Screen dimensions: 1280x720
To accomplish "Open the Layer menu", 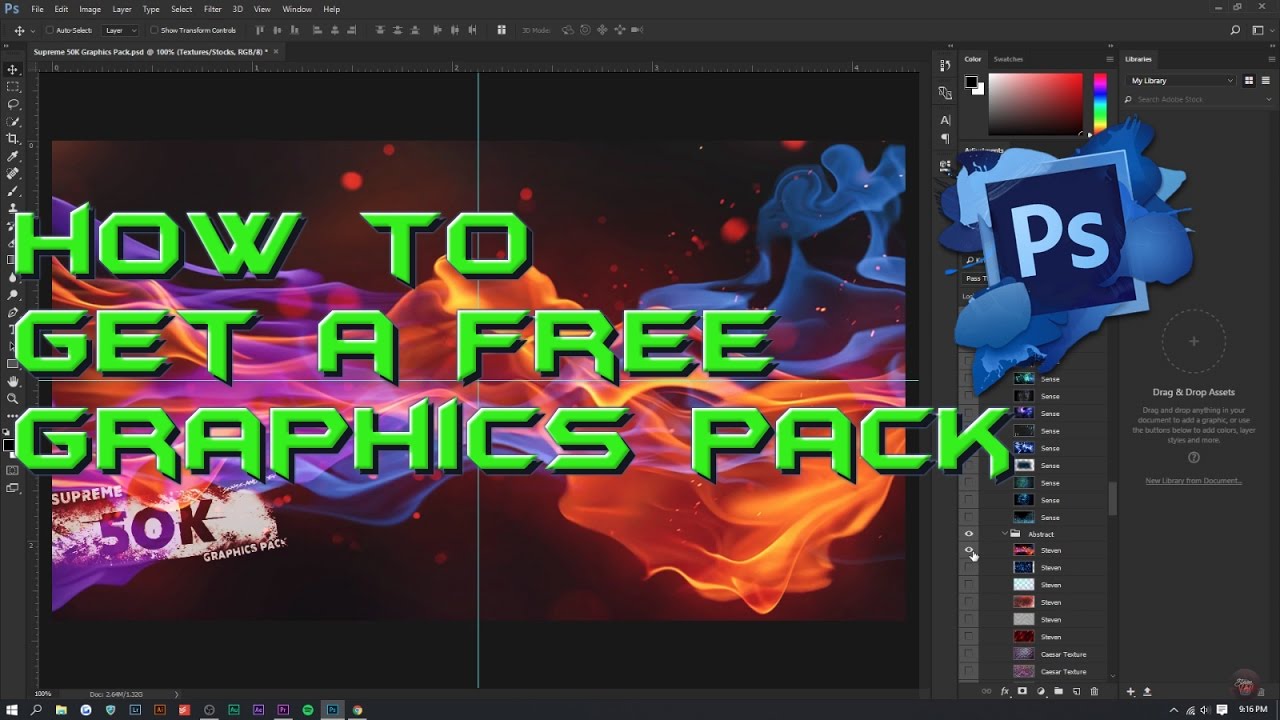I will pos(121,9).
